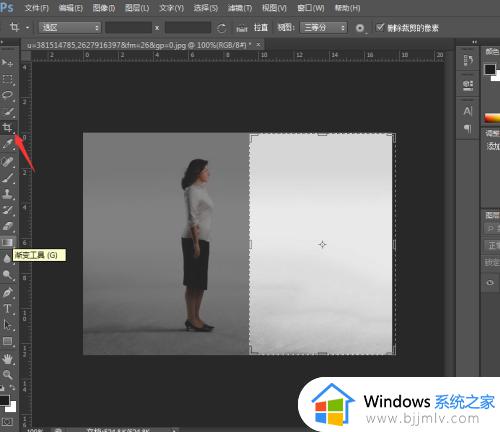Click the crop height input field
Viewport: 500px width, 432px height.
[188, 28]
